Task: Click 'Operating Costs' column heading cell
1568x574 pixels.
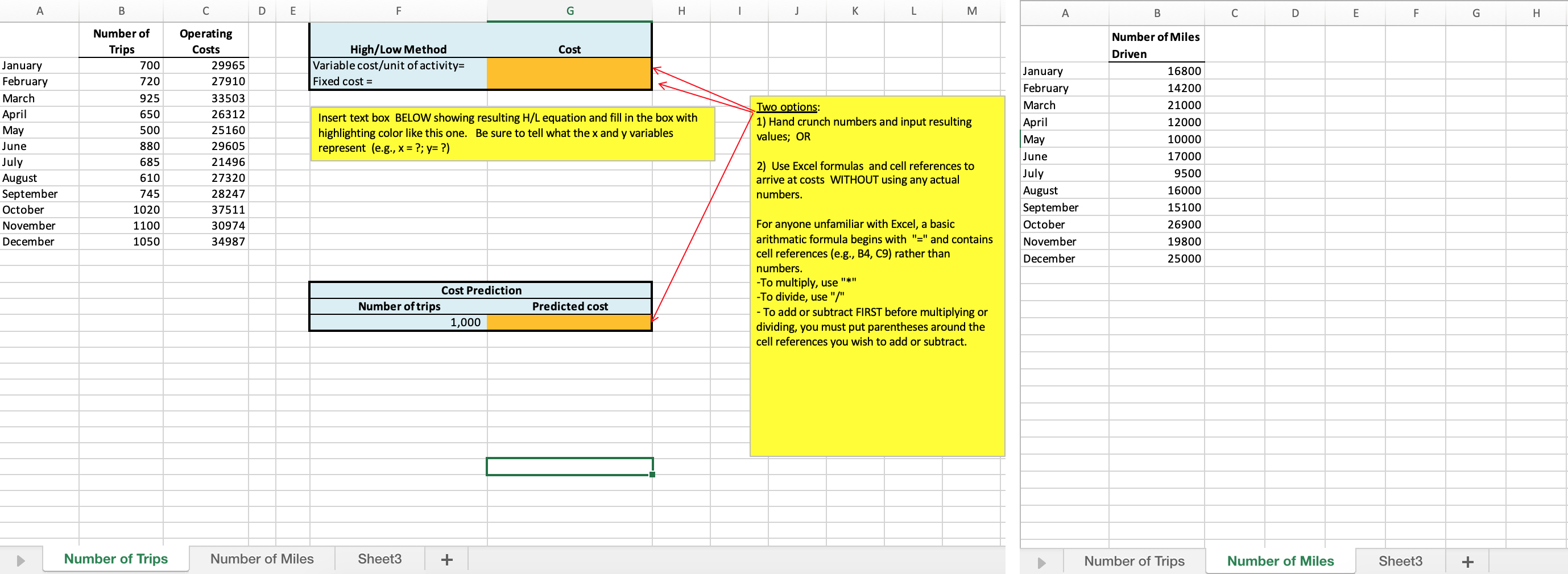Action: point(206,41)
